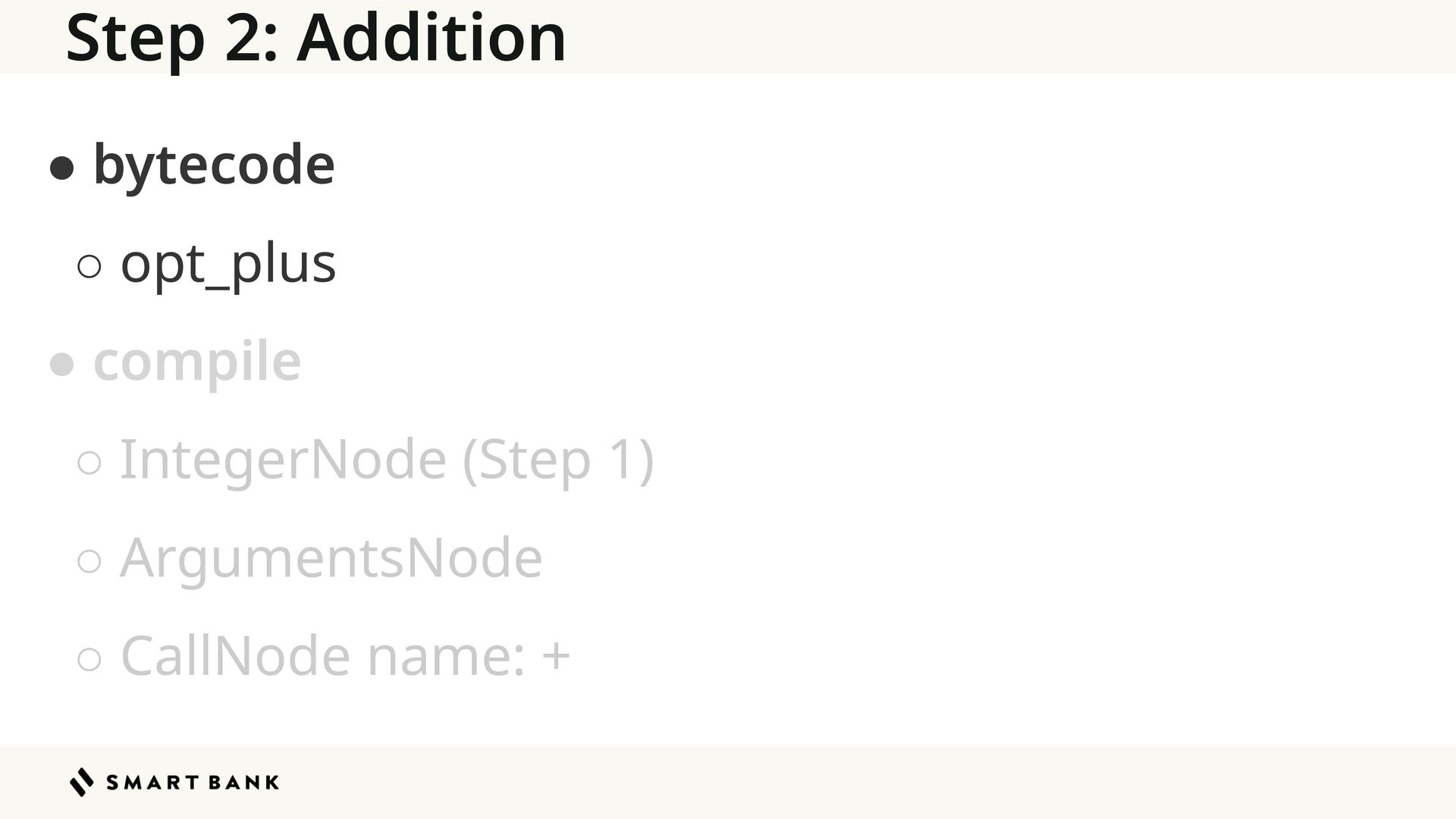
Task: Select the greyed compile heading
Action: tap(196, 361)
